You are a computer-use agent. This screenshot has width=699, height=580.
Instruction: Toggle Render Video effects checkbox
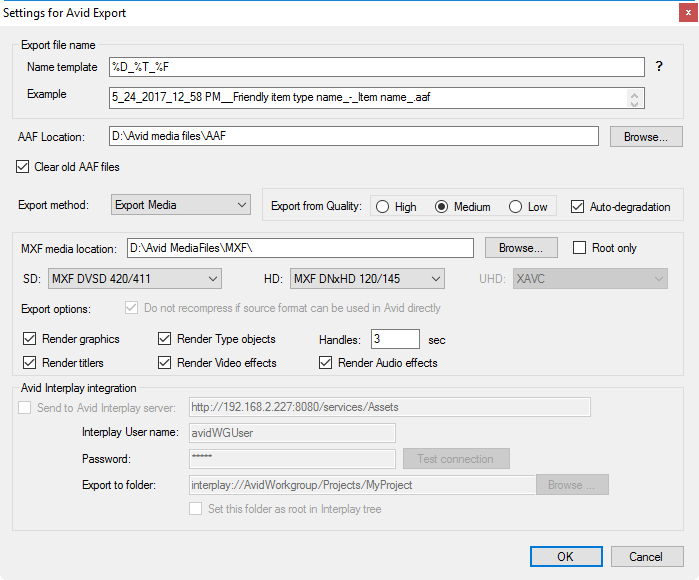[x=164, y=362]
